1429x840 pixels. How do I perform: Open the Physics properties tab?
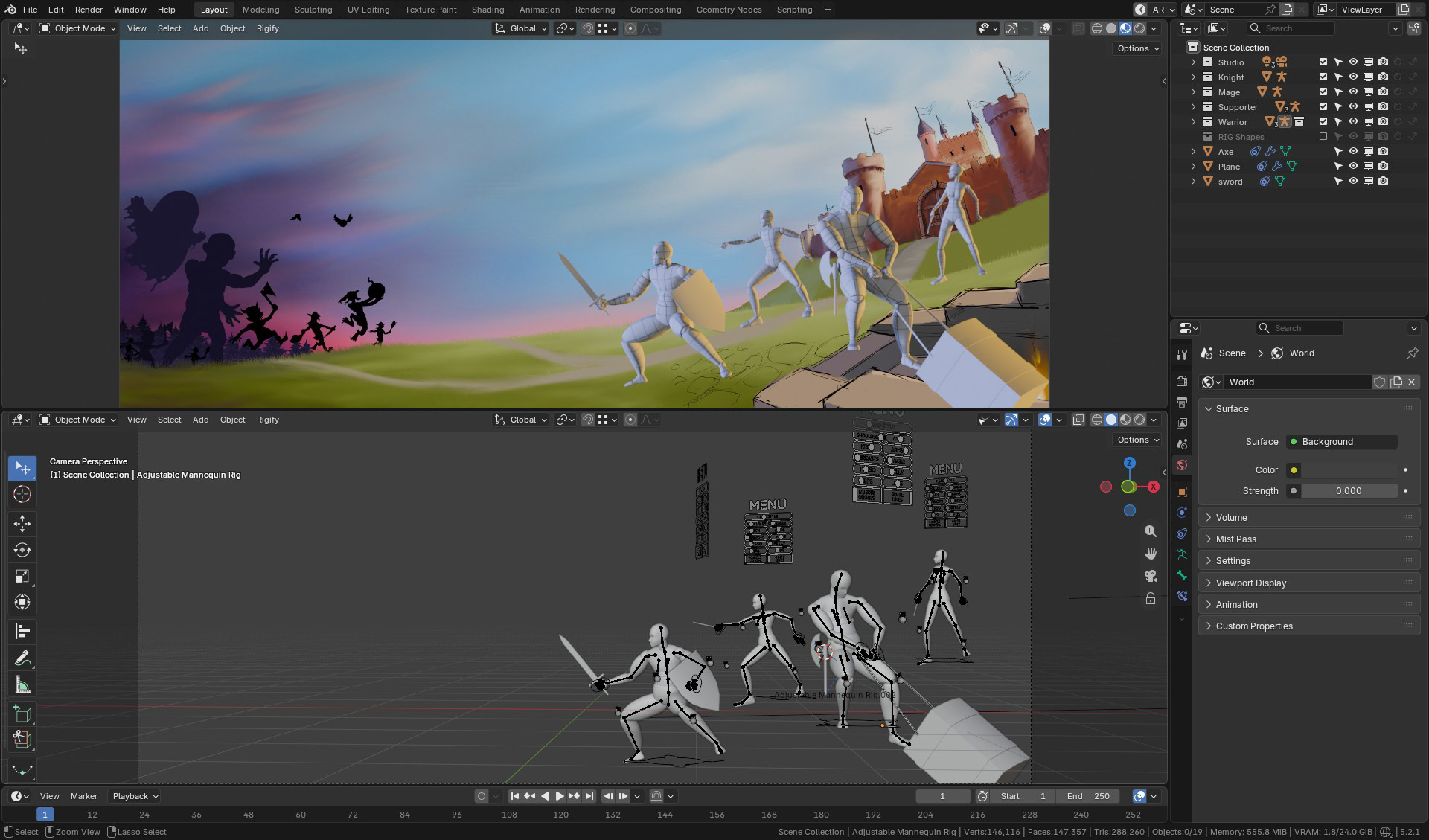tap(1181, 513)
